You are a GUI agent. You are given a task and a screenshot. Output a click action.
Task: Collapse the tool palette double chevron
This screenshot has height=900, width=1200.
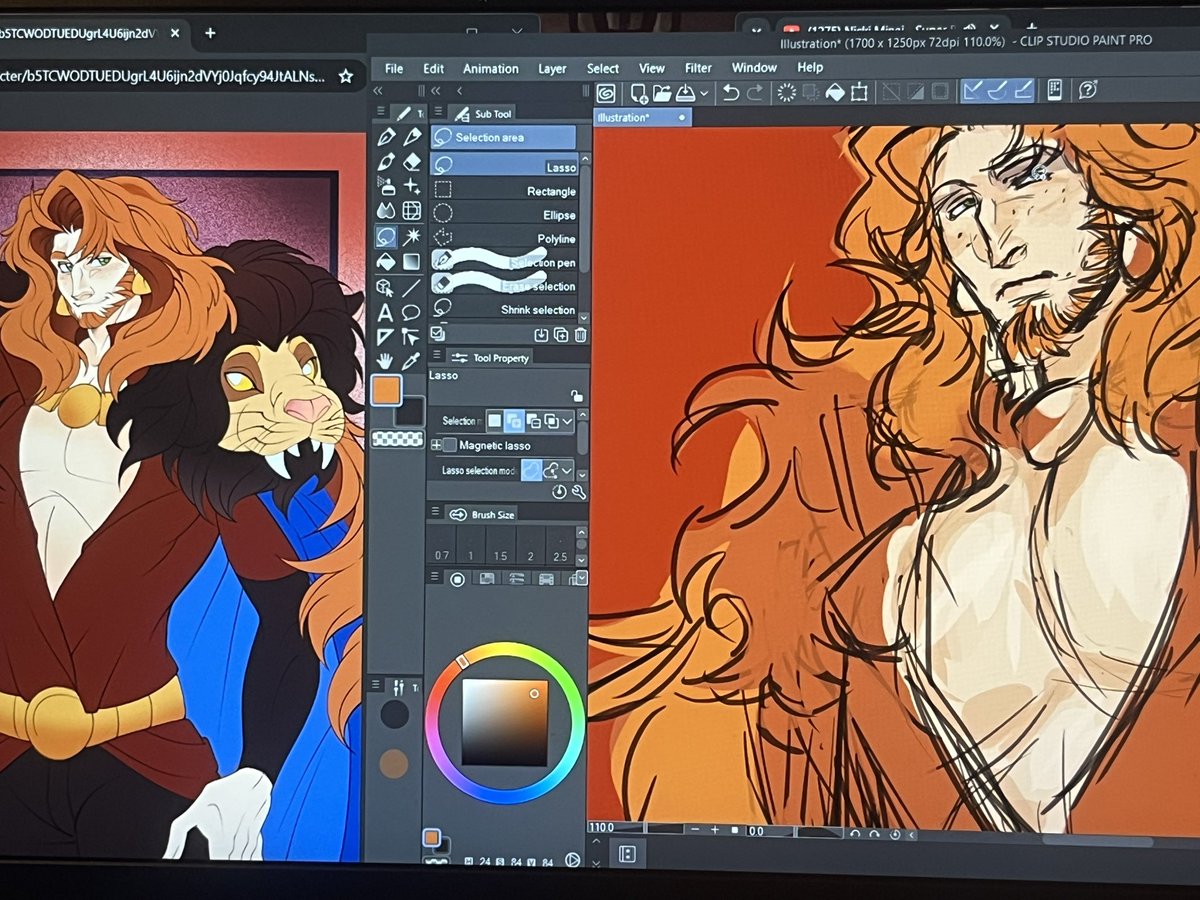(378, 91)
